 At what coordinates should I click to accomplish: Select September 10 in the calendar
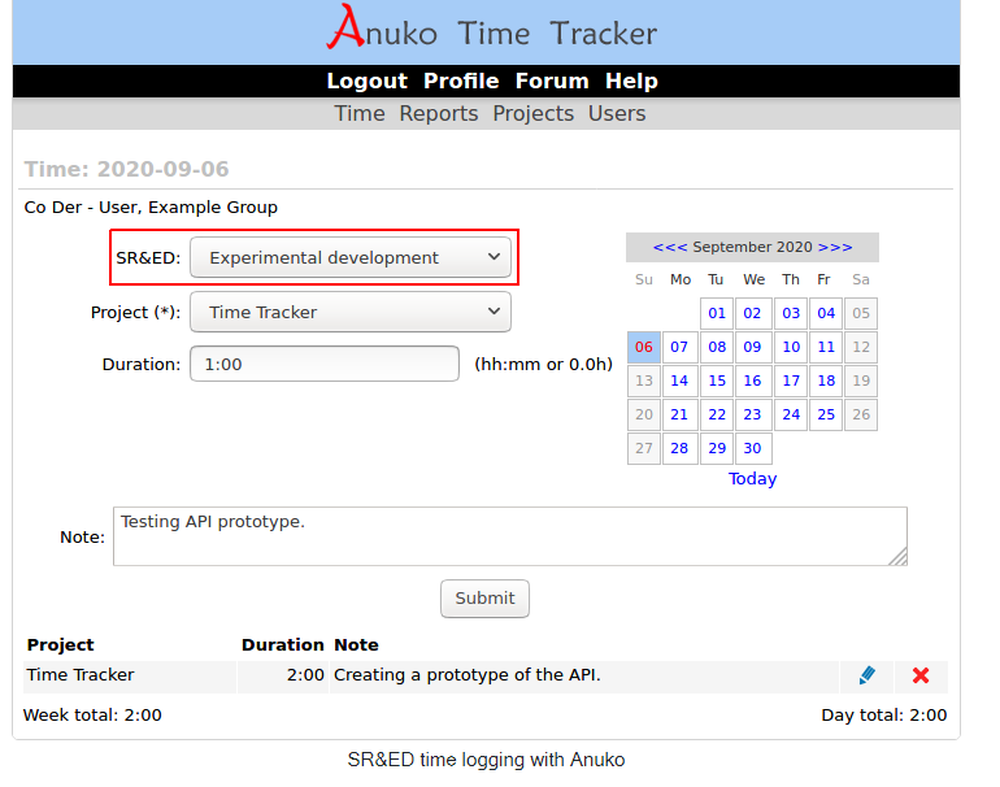[791, 347]
